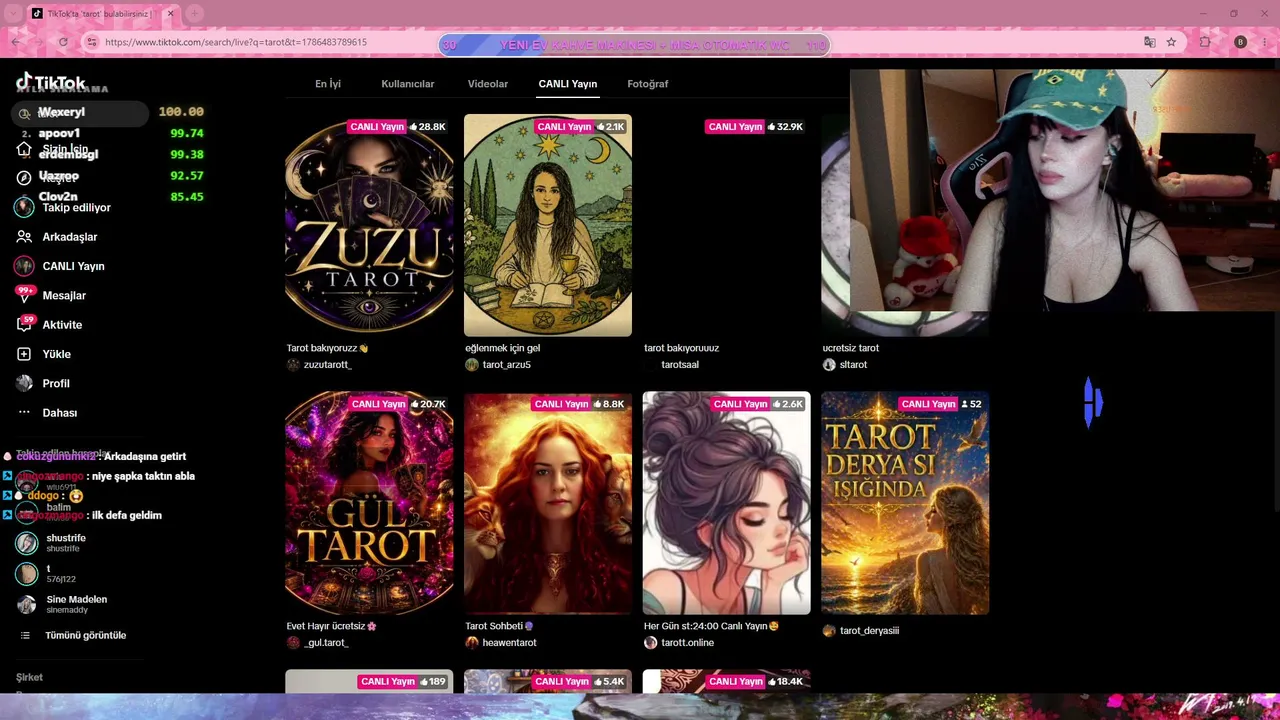
Task: Click the Şirket footer heading
Action: pos(29,677)
